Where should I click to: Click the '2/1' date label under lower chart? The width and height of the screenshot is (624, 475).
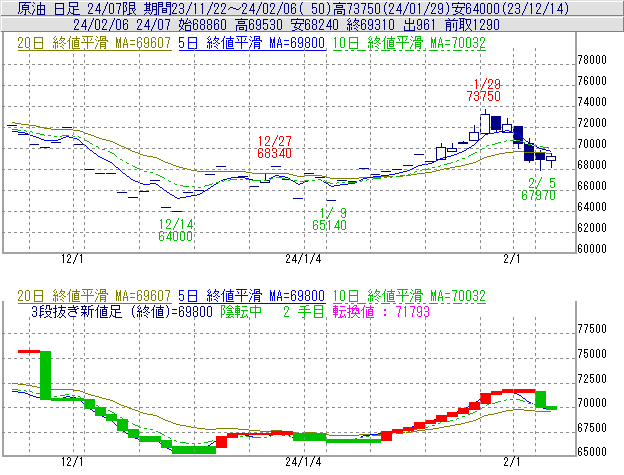[x=512, y=462]
